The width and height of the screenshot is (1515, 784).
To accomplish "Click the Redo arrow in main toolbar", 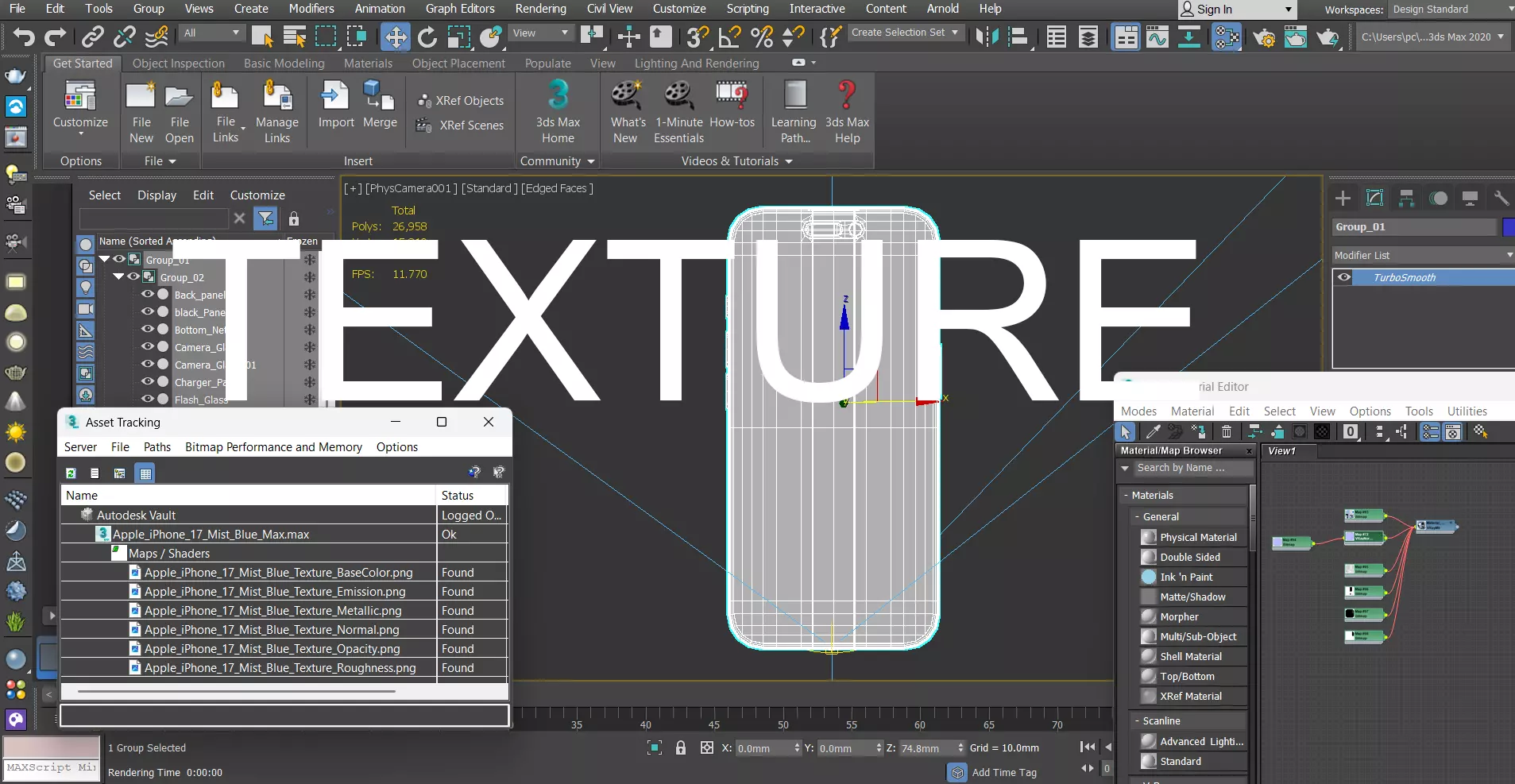I will pos(55,37).
